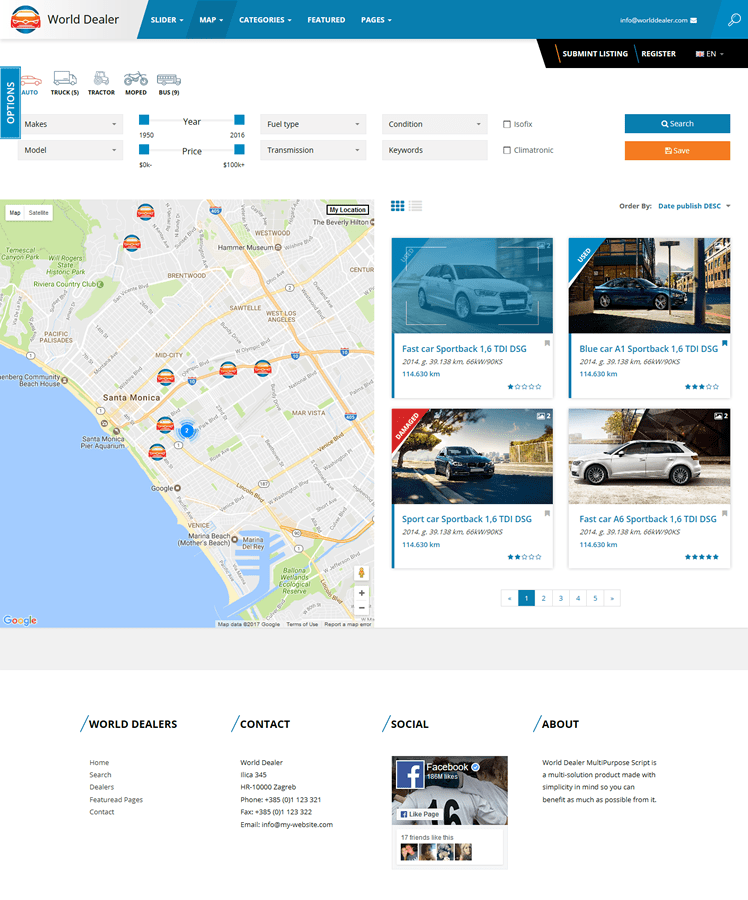Switch map to Map view
Screen dimensions: 748x900
pos(15,213)
